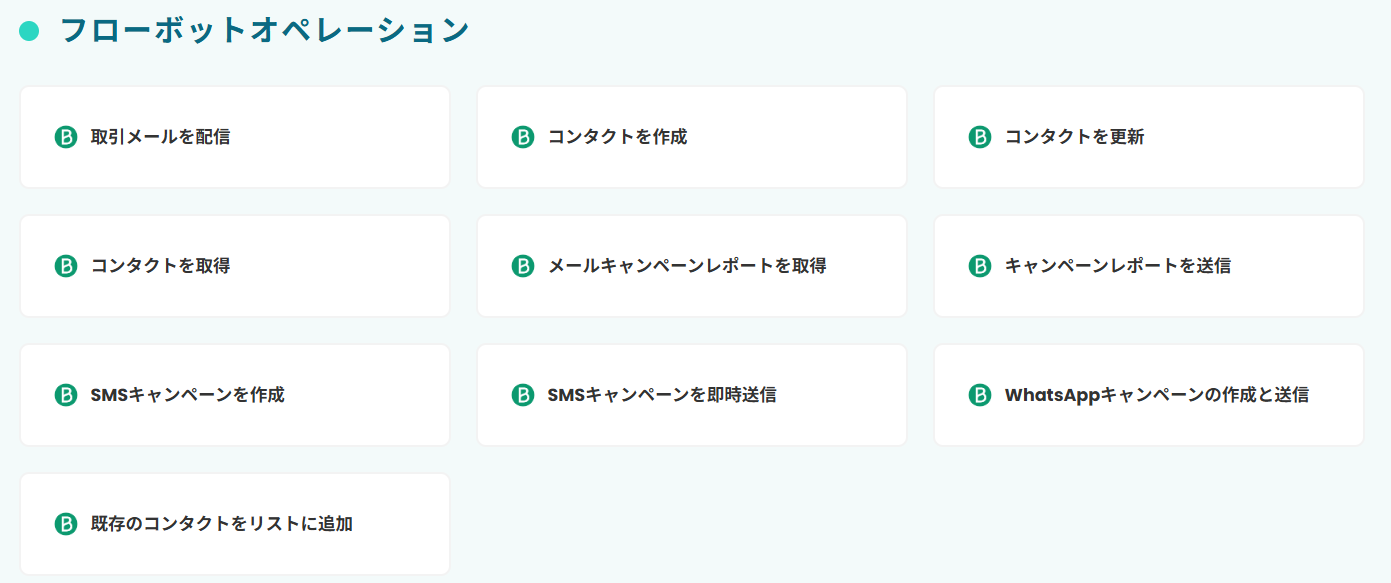
Task: Select the コンタクトを作成 label
Action: pos(617,137)
